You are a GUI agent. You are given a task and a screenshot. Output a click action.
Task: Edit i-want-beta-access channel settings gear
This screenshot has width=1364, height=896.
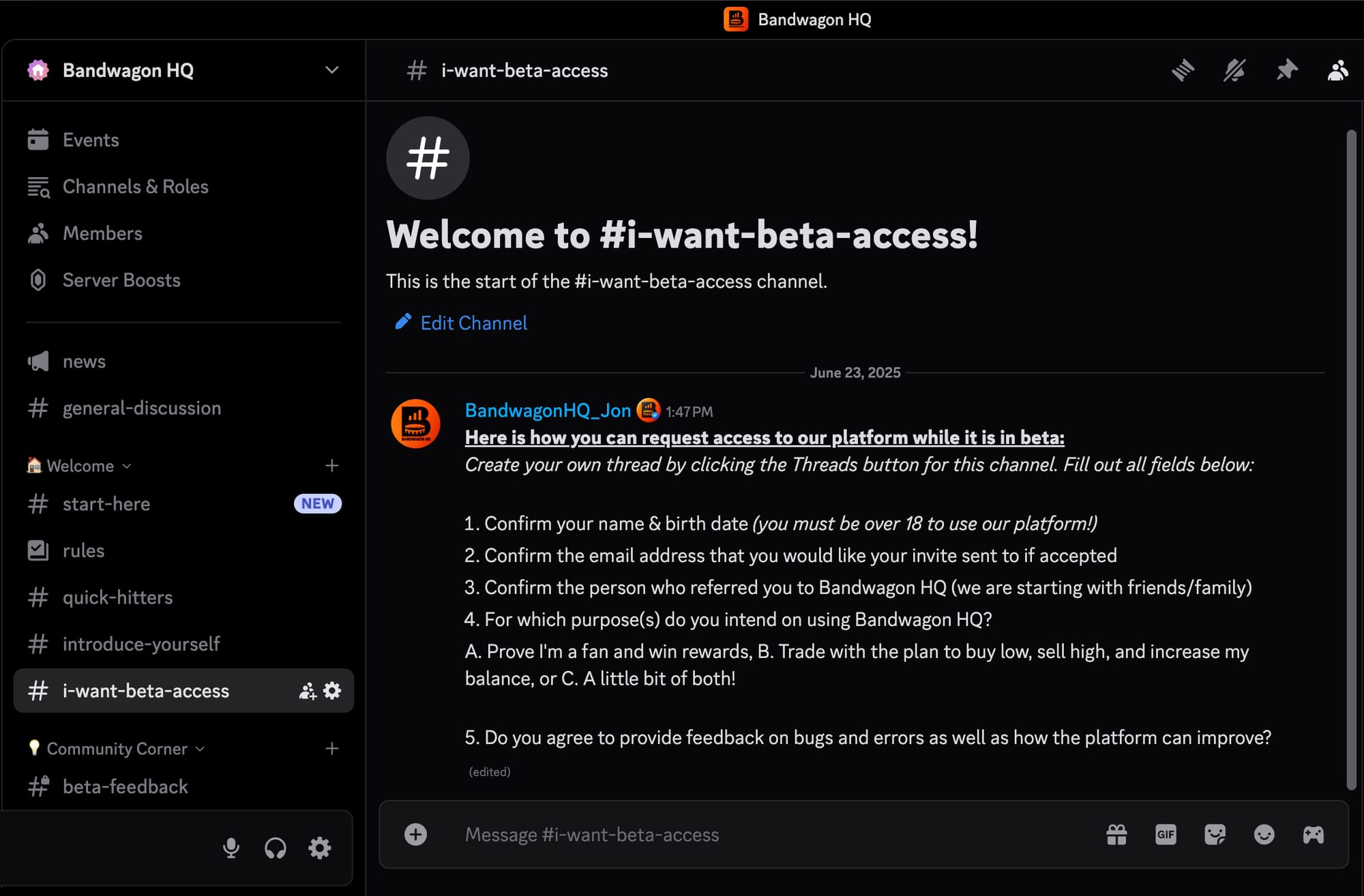coord(332,691)
